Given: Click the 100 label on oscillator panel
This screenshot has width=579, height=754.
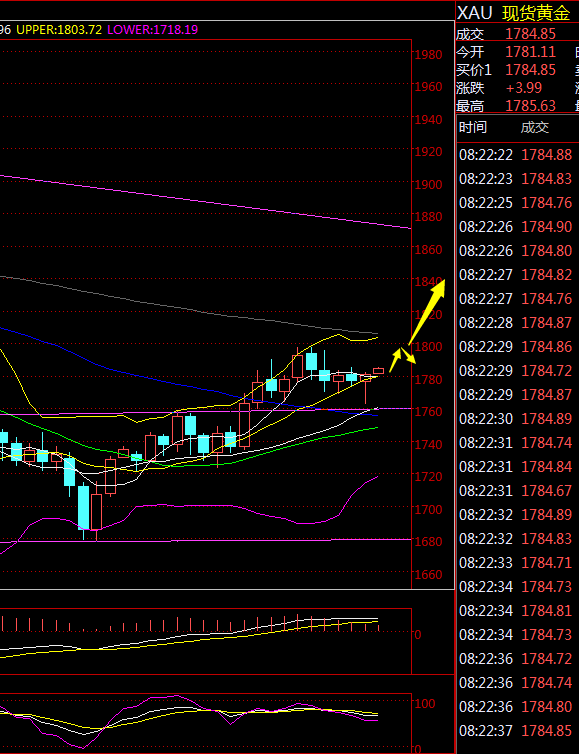Looking at the screenshot, I should [424, 704].
